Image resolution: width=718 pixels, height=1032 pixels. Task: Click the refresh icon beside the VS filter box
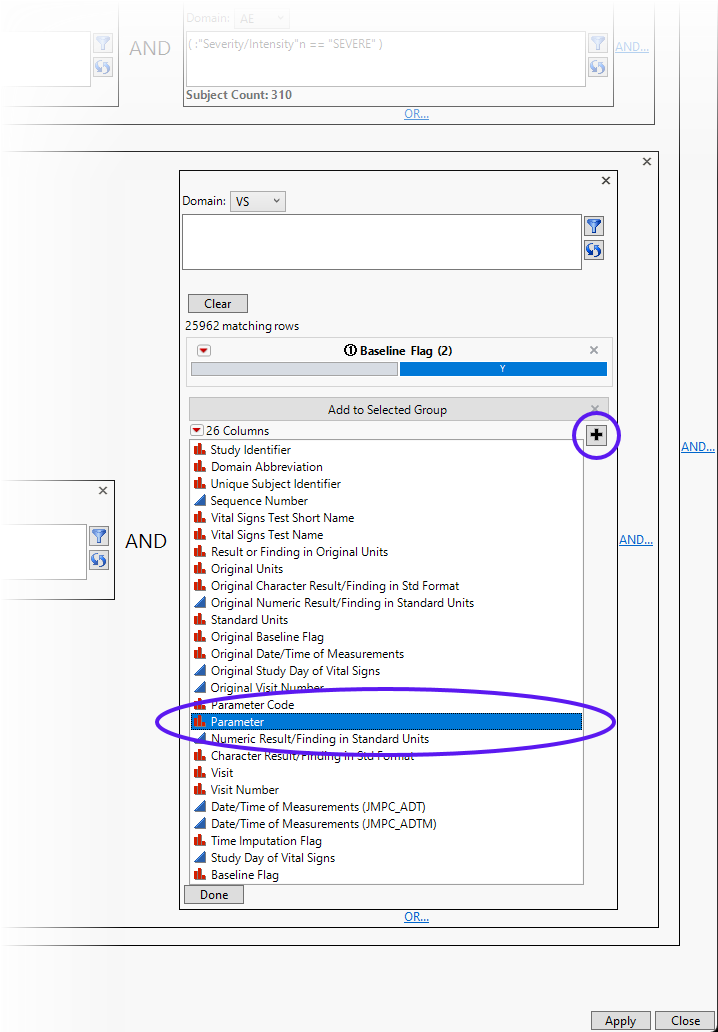594,250
